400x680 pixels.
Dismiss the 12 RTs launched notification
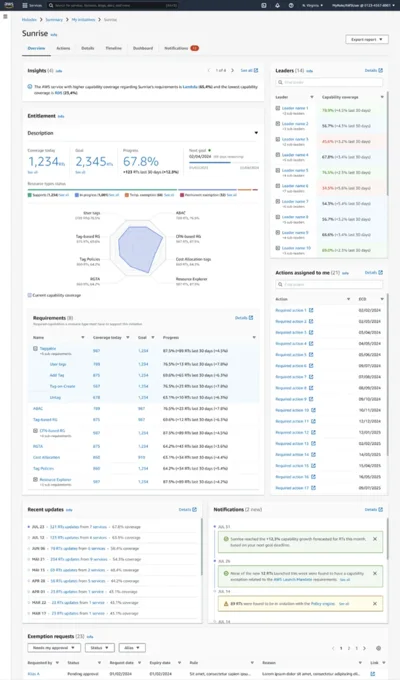(x=375, y=573)
